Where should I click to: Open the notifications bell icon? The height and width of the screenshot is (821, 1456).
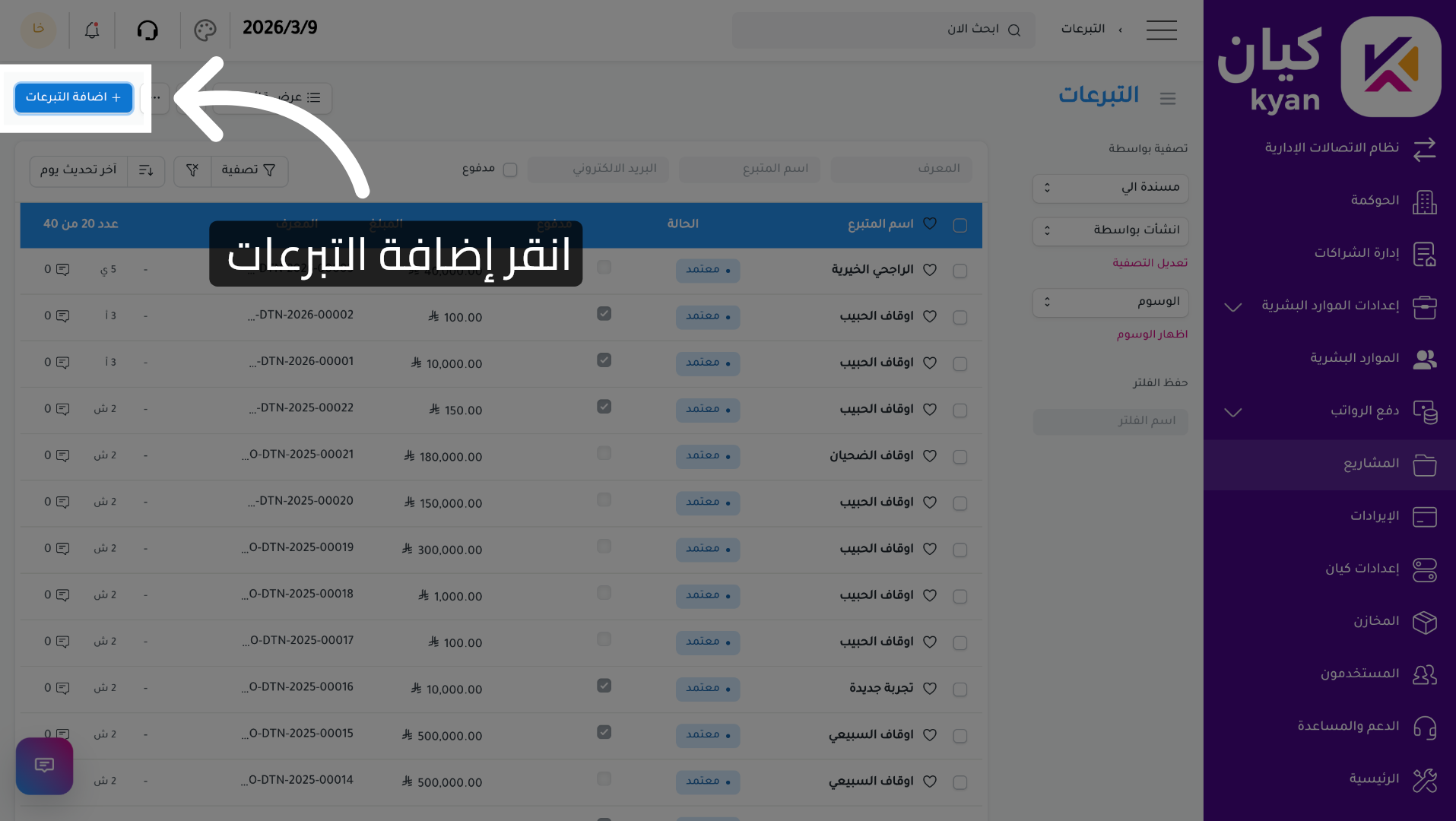point(91,30)
